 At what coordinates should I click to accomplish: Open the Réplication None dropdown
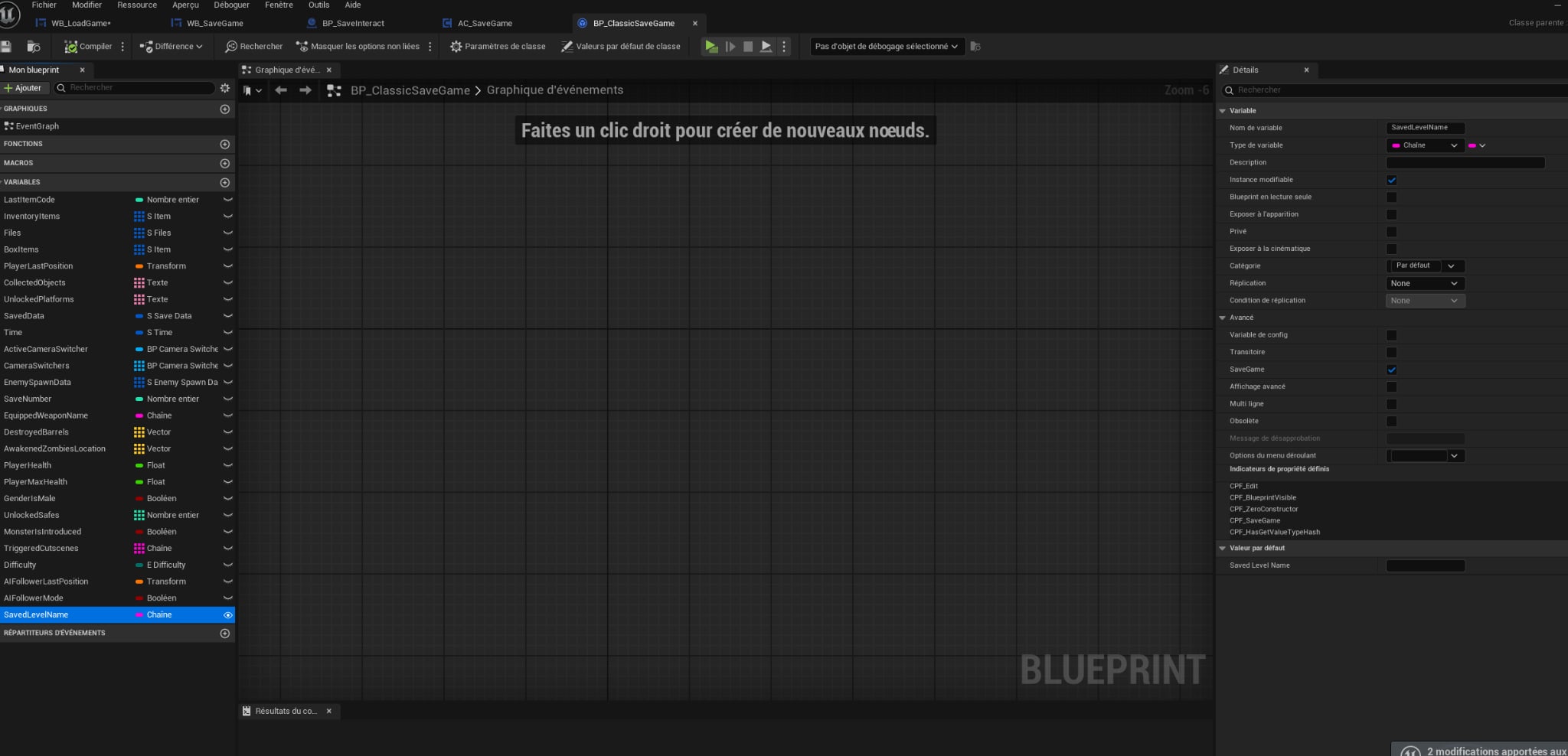pyautogui.click(x=1424, y=283)
